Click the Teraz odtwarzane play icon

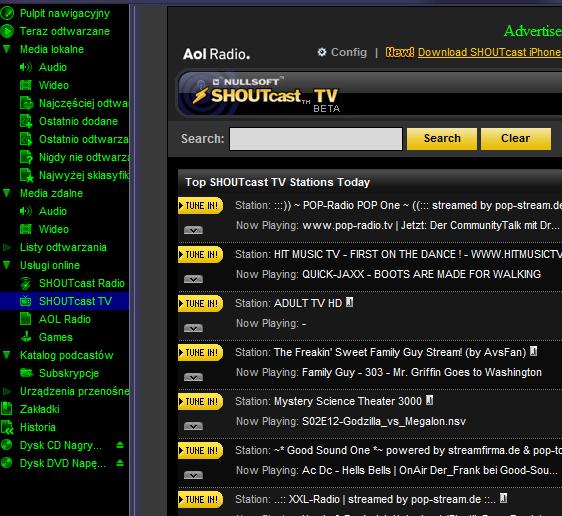pyautogui.click(x=7, y=31)
